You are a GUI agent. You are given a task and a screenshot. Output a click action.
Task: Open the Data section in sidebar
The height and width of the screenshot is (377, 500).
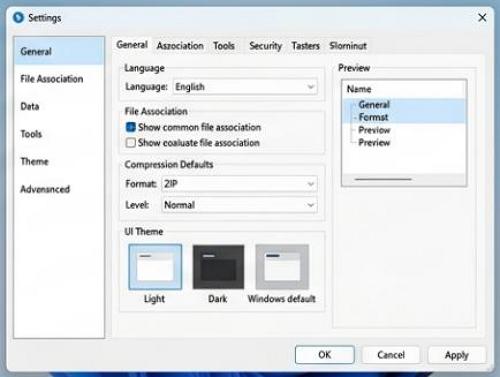tap(59, 106)
